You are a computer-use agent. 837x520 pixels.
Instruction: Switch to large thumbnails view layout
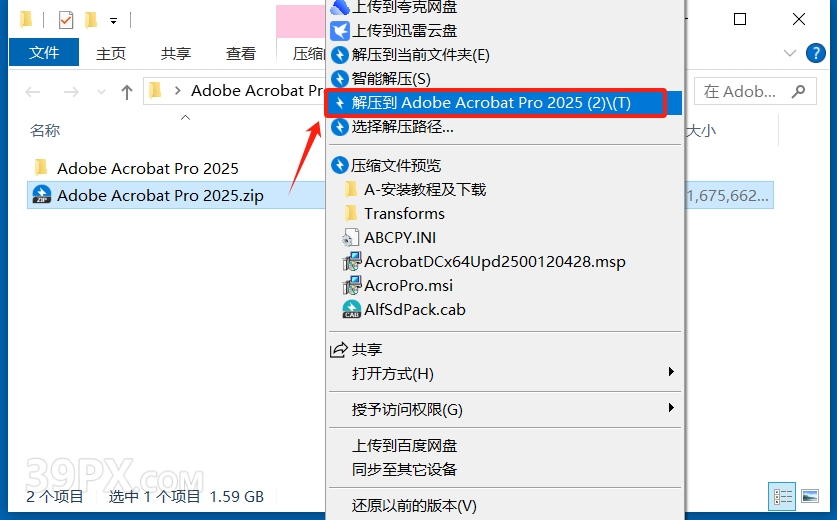click(x=810, y=497)
